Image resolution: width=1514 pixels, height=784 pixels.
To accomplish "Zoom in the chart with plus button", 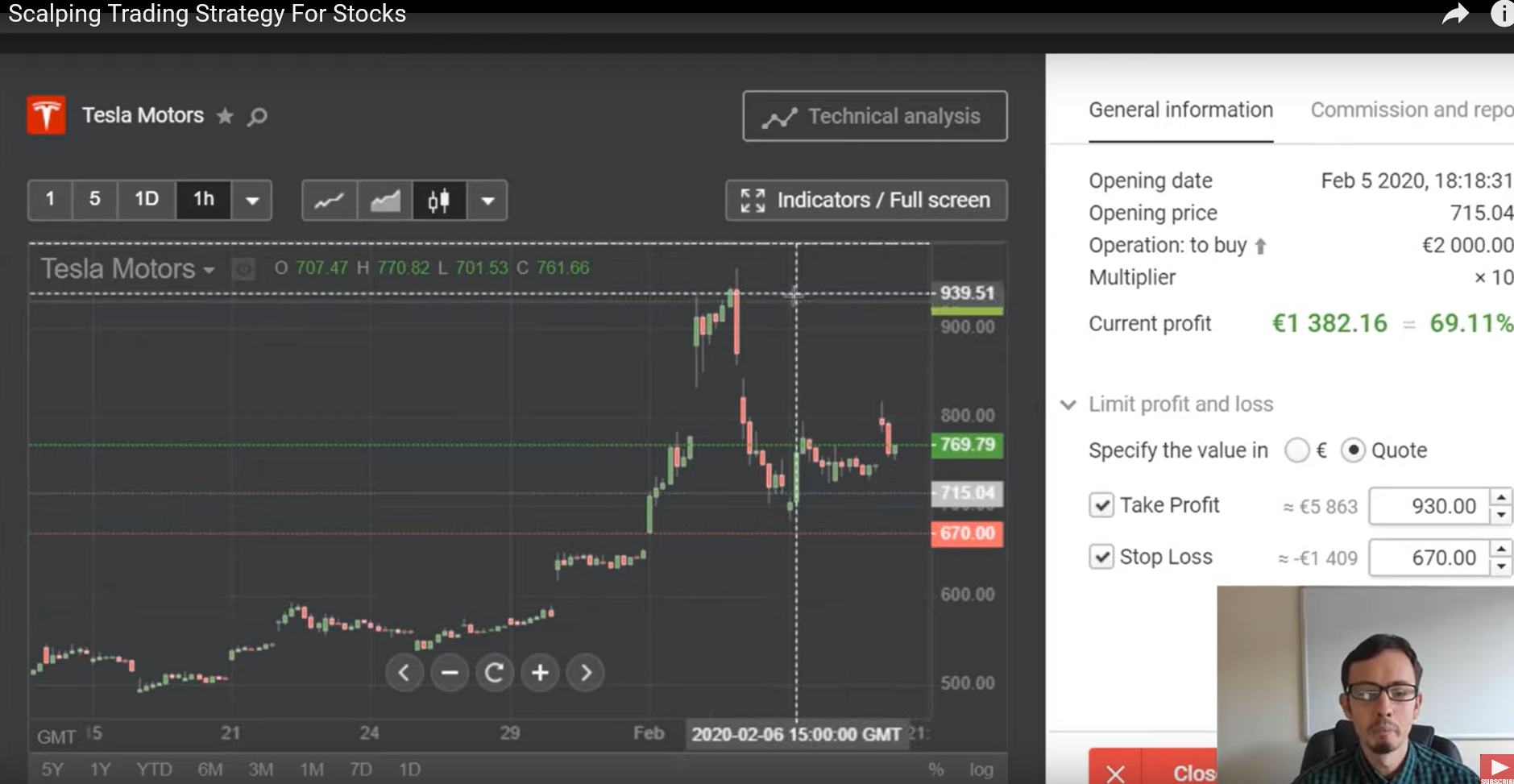I will [x=541, y=672].
